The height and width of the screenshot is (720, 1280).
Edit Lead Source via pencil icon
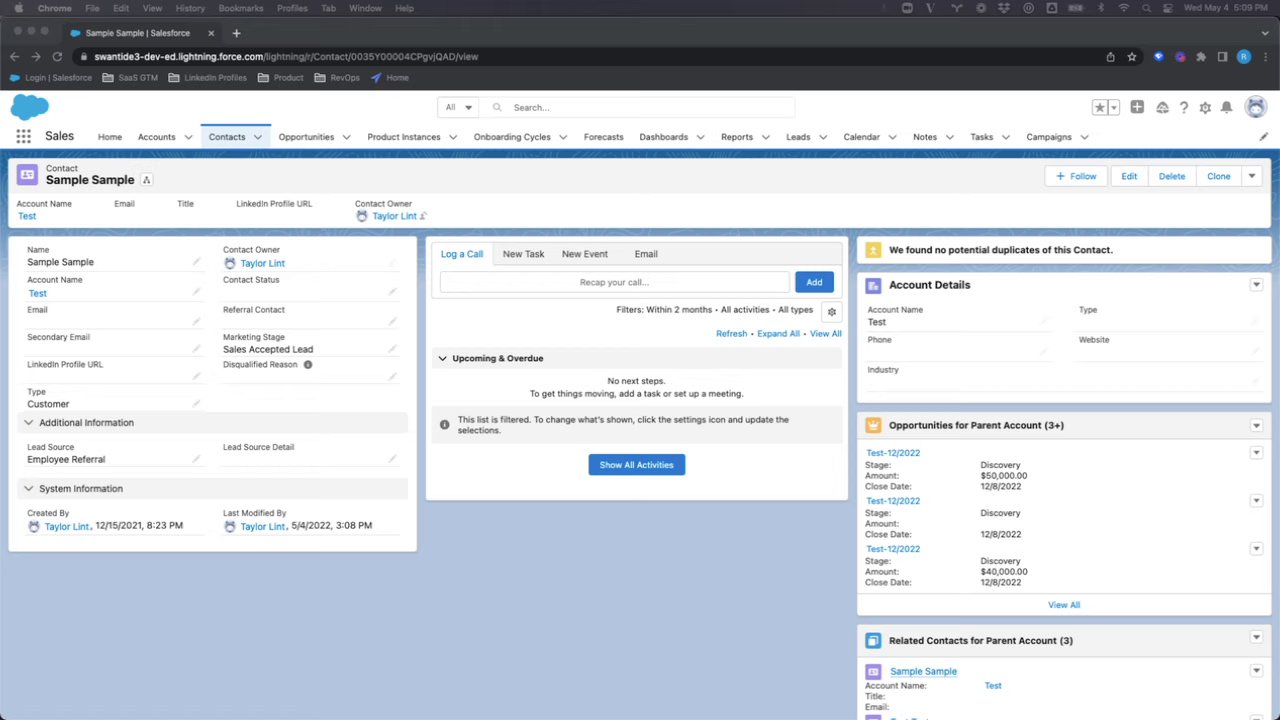click(196, 459)
